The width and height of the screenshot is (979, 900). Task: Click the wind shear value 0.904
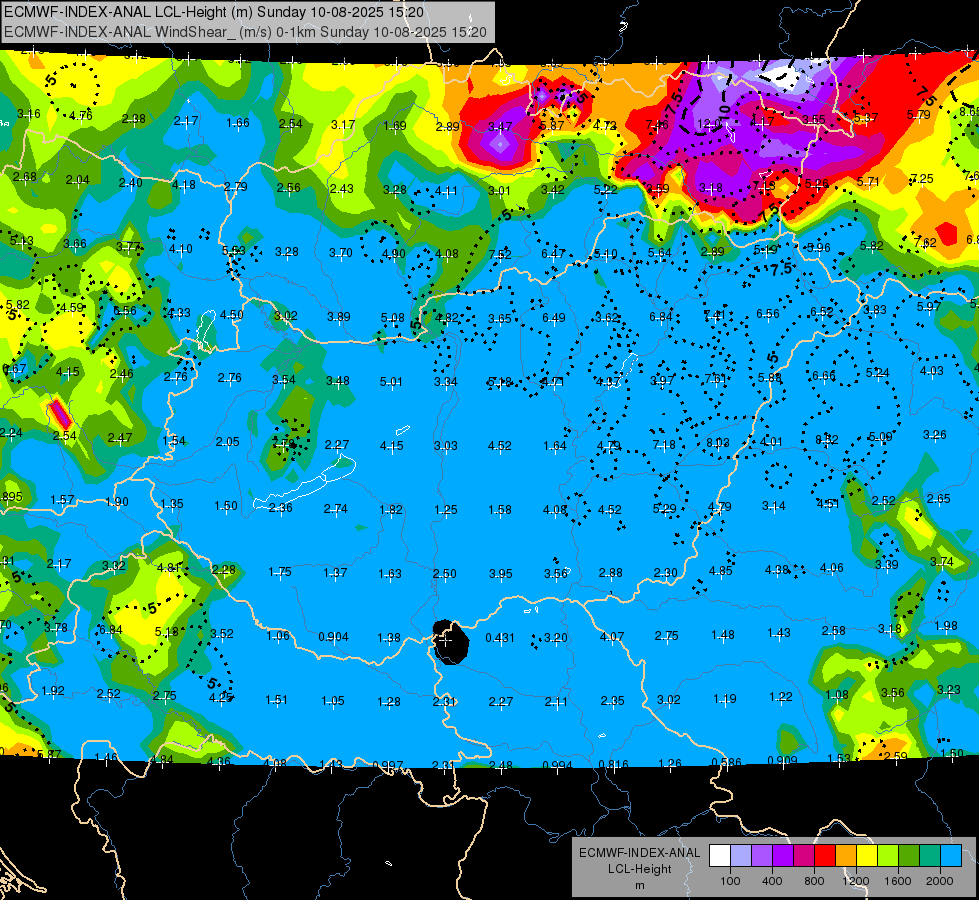coord(333,637)
